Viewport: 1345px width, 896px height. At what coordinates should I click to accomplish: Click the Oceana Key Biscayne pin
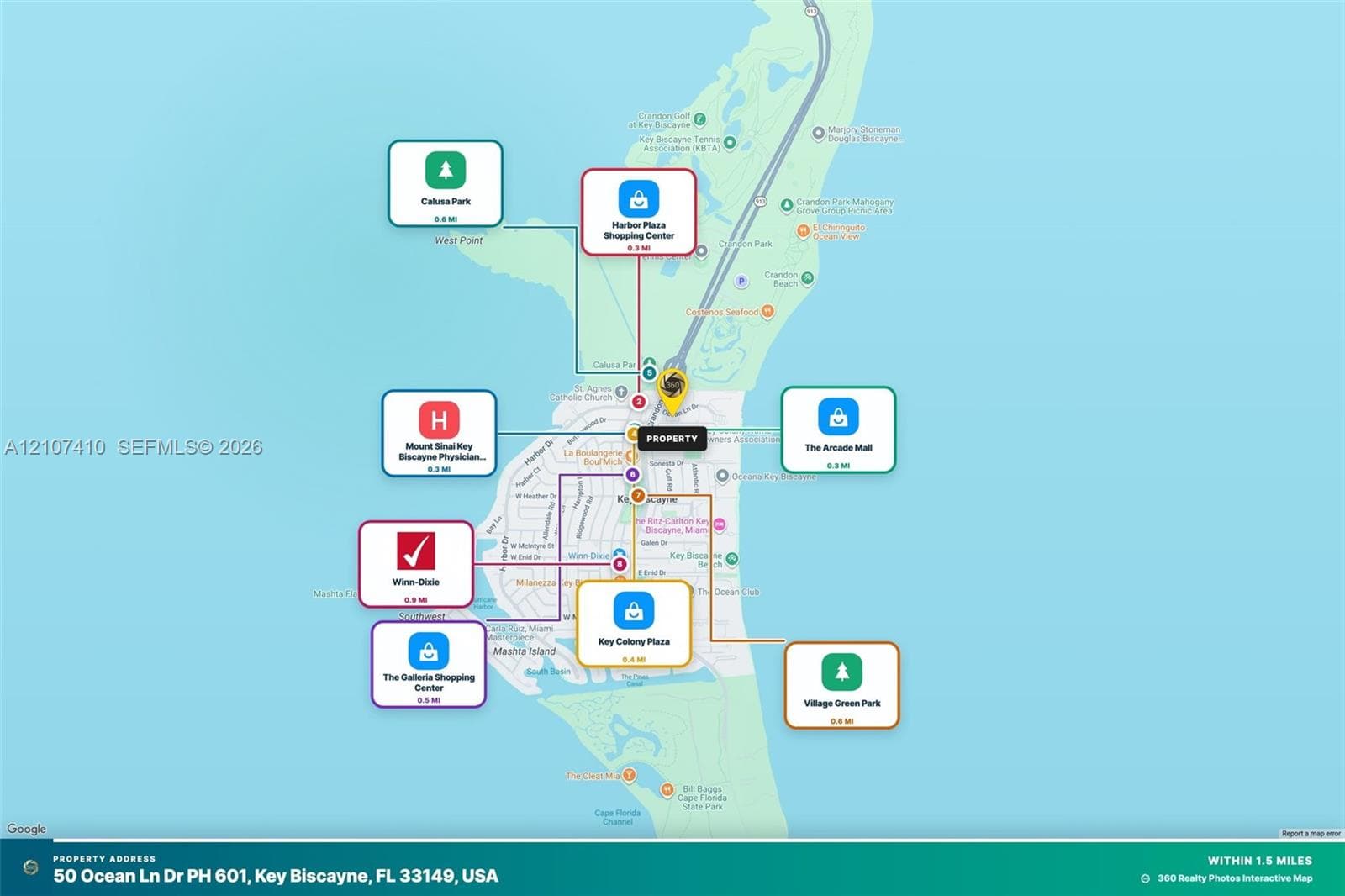722,476
